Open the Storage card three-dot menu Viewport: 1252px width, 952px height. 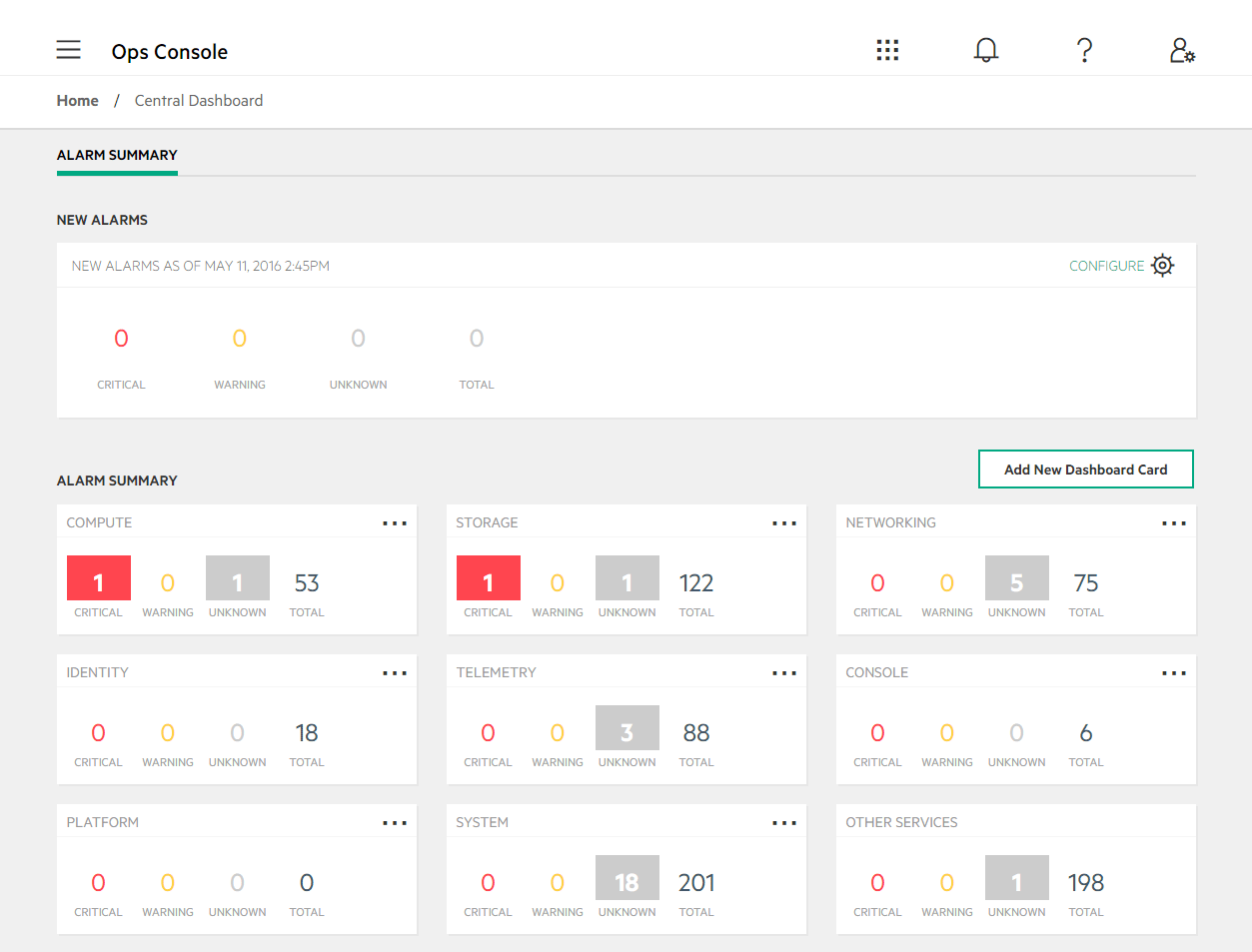[784, 523]
